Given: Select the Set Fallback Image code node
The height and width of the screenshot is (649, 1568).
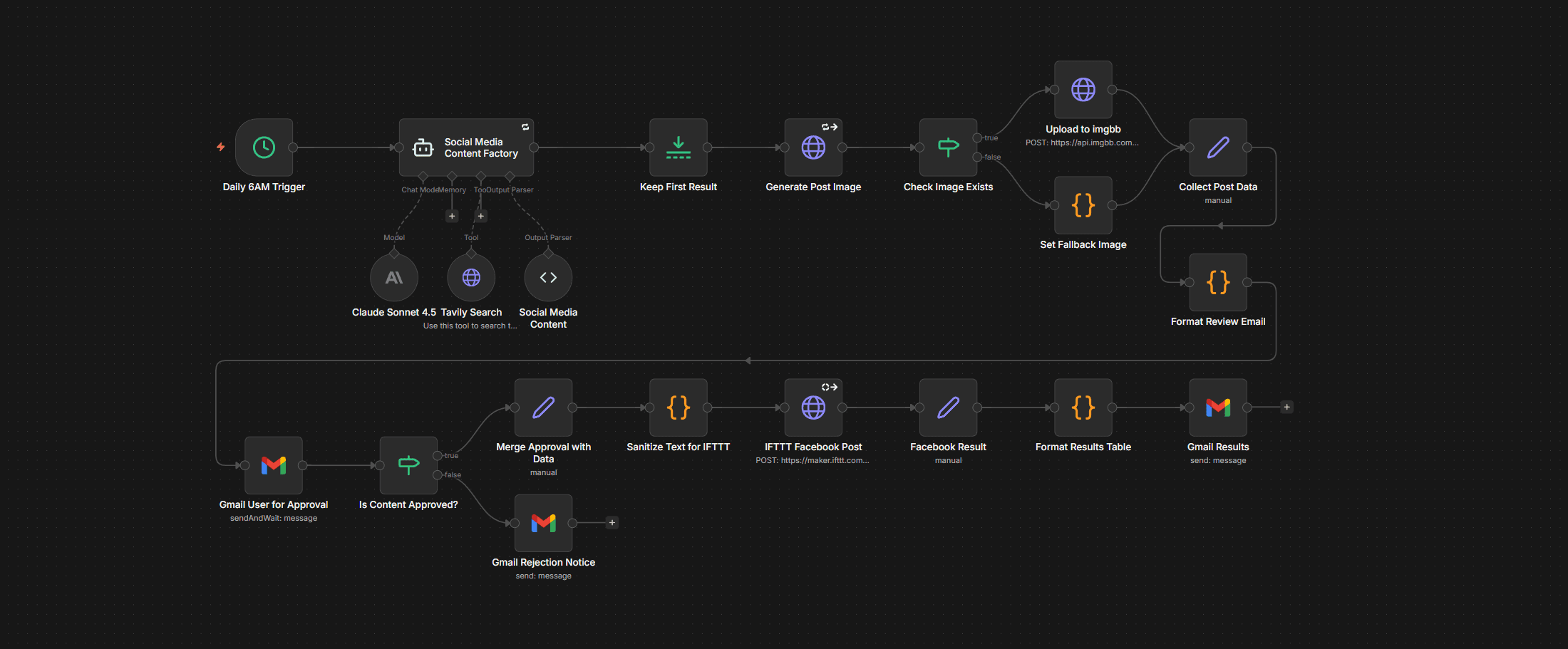Looking at the screenshot, I should pos(1083,205).
